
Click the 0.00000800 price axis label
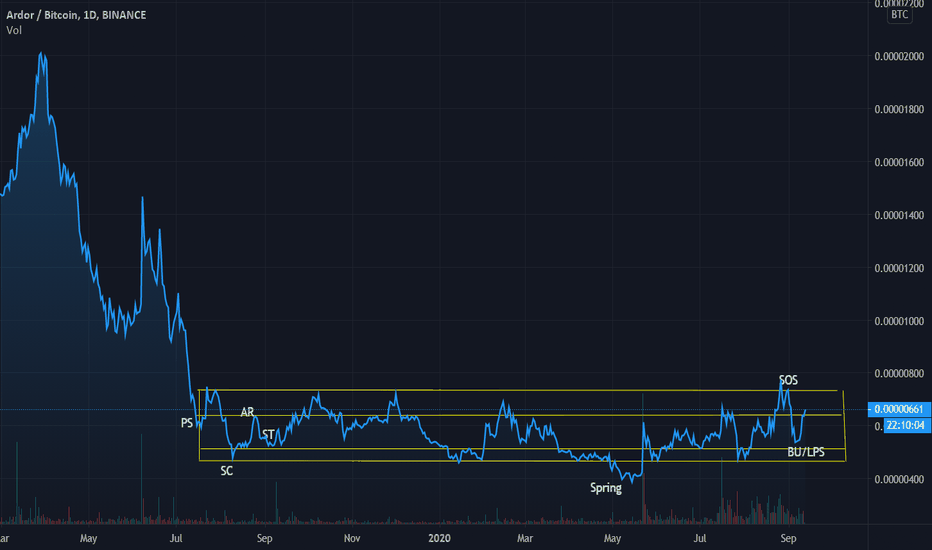pyautogui.click(x=899, y=373)
